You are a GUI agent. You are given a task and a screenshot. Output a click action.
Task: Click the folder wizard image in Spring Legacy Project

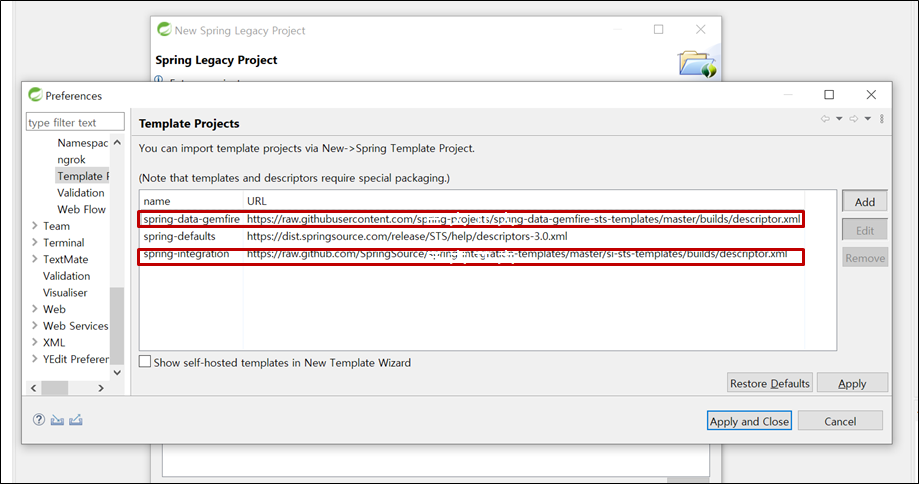(x=697, y=63)
